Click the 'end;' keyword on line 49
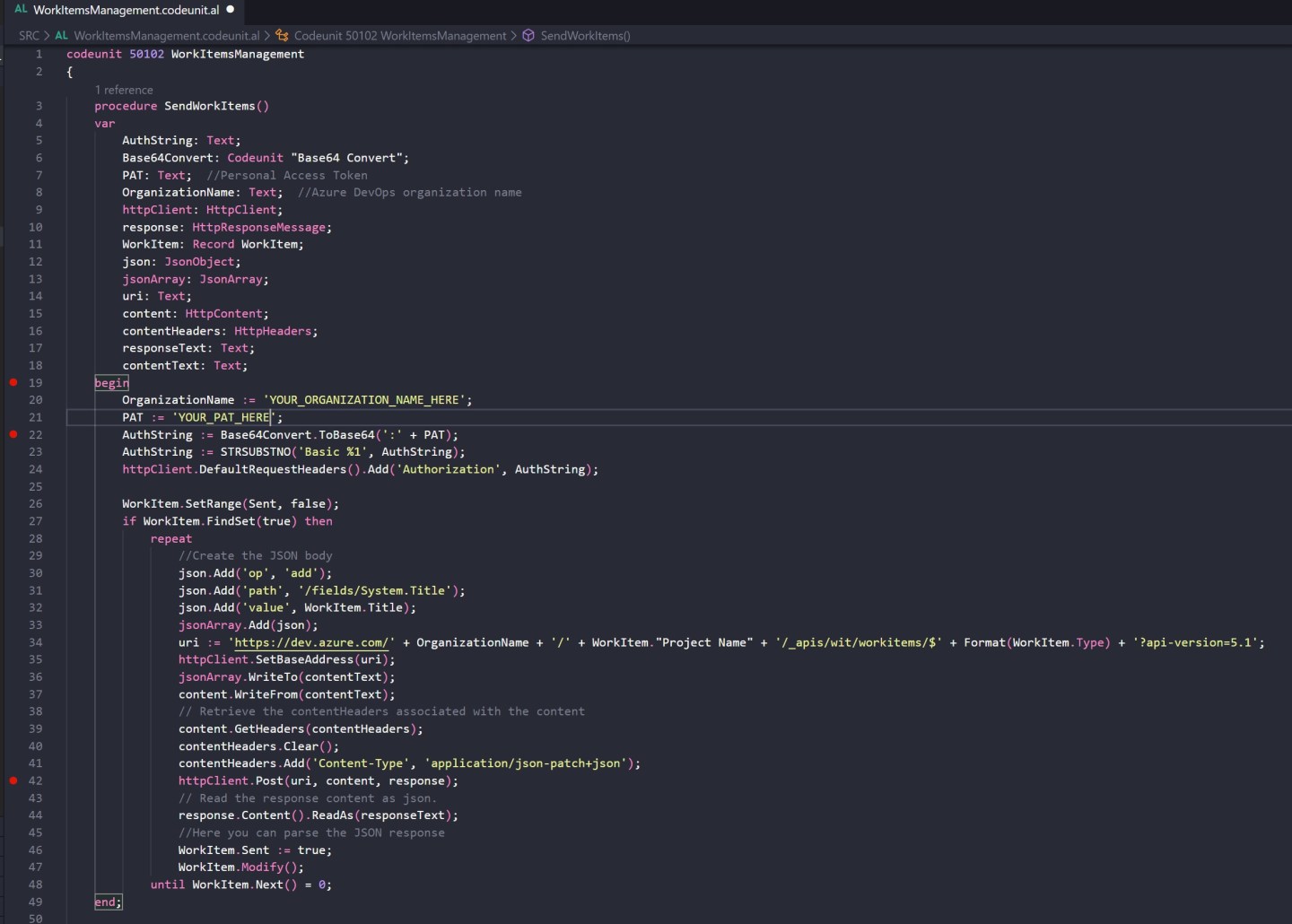Viewport: 1292px width, 924px height. pyautogui.click(x=108, y=902)
